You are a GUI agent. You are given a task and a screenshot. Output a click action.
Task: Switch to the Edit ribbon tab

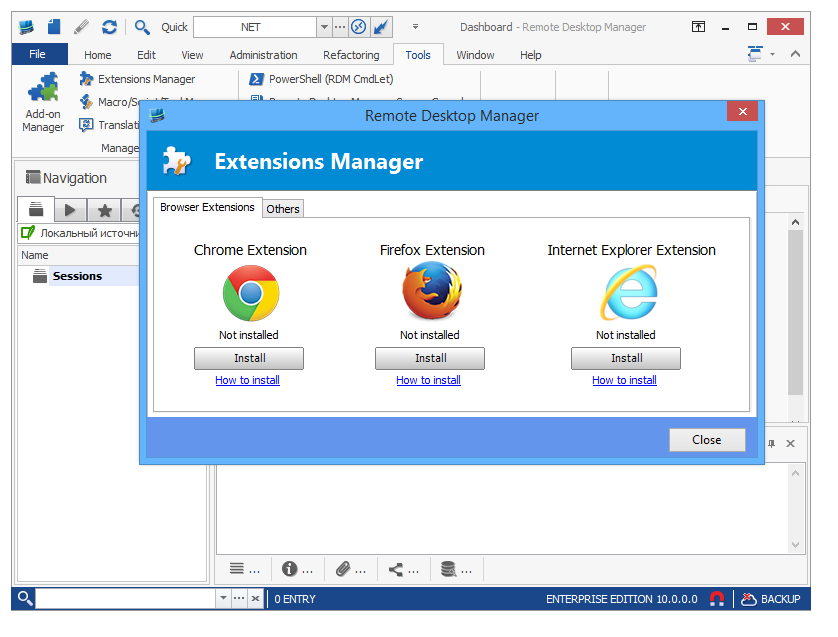[x=146, y=55]
